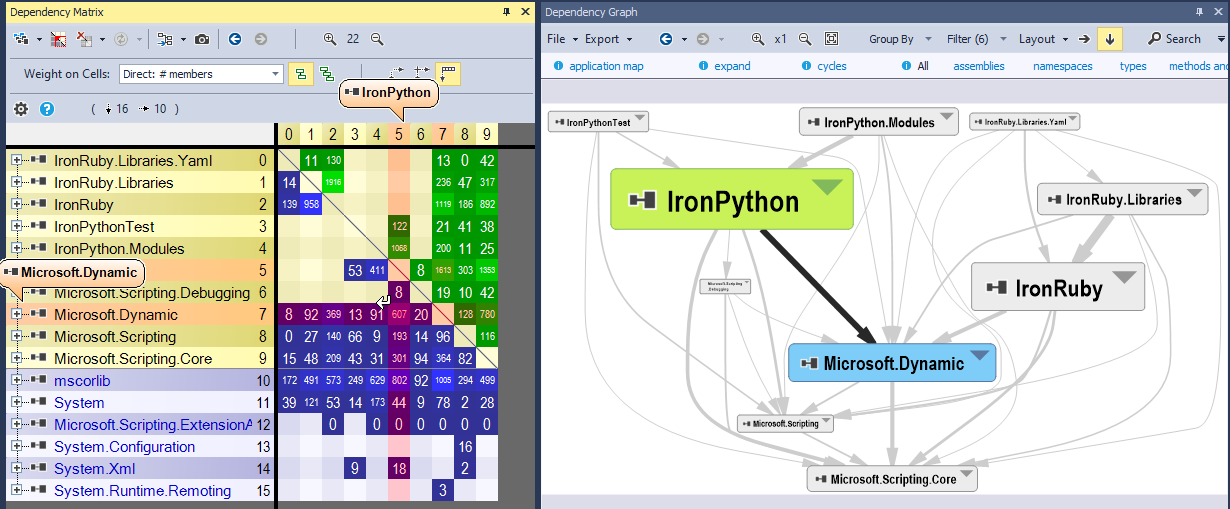Click the blue back navigation arrow in Dependency Matrix
Screen dimensions: 1230x509
[x=235, y=39]
